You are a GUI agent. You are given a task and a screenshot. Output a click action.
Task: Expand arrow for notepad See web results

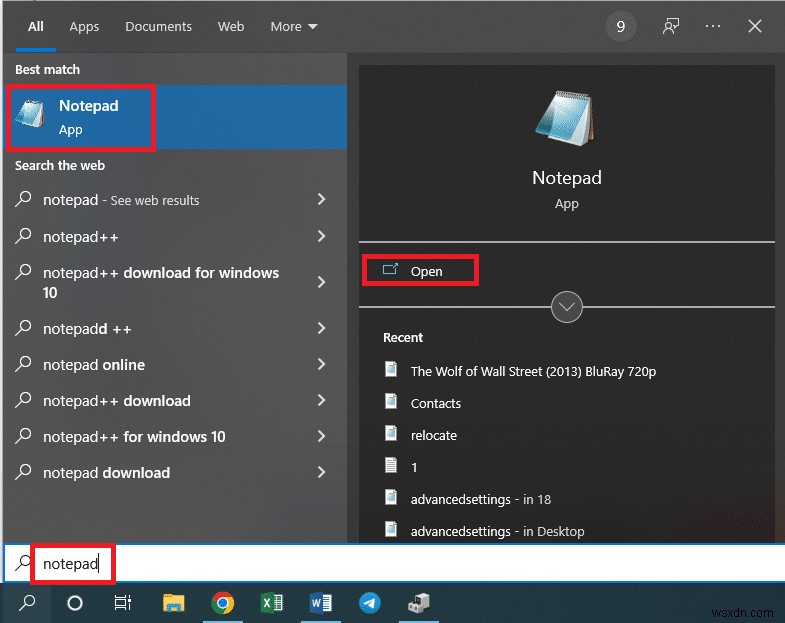(x=321, y=199)
